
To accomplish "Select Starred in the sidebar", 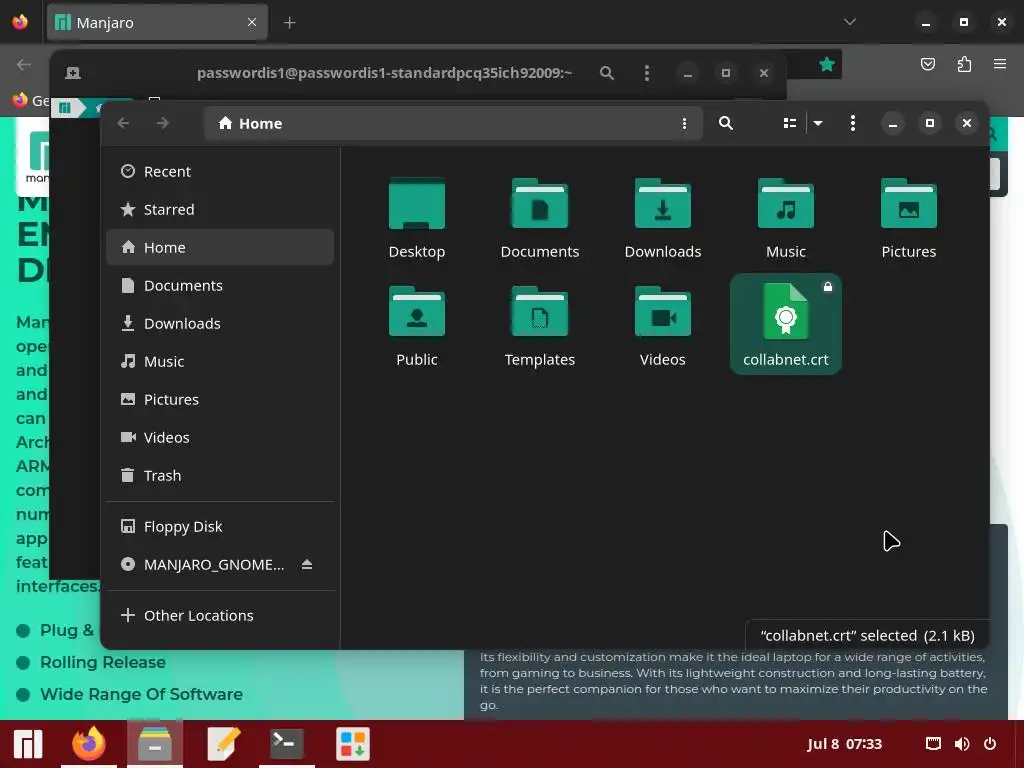I will pyautogui.click(x=220, y=210).
